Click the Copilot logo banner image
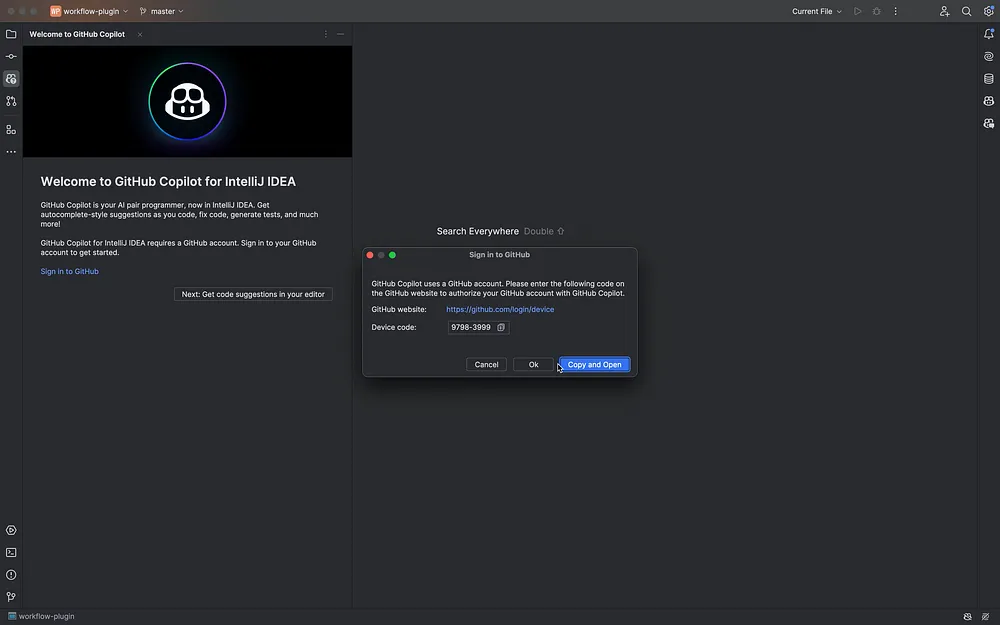 (x=188, y=101)
